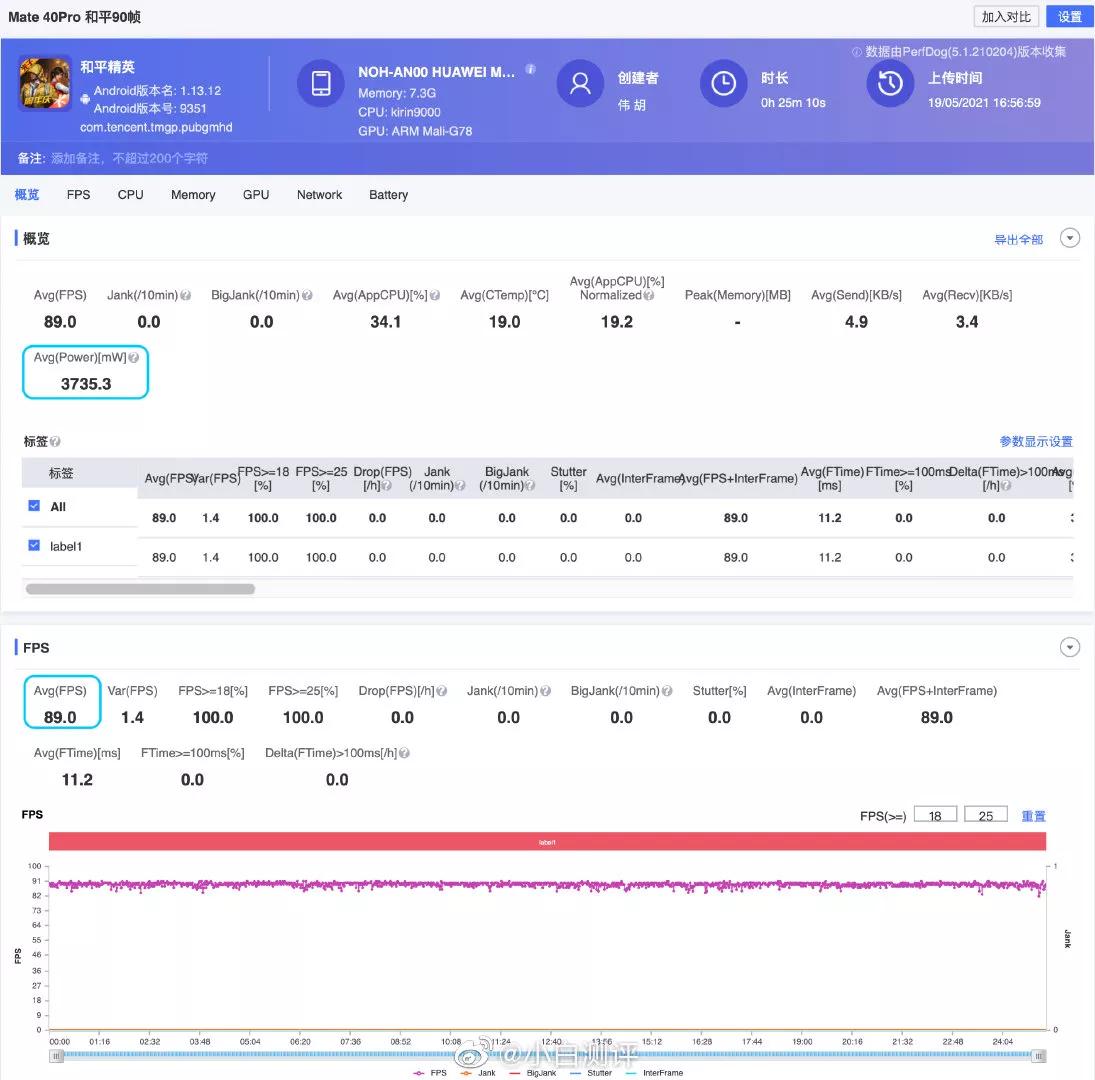Click help icon next to Avg(Power)[mW]
Viewport: 1095px width, 1080px height.
click(x=134, y=357)
